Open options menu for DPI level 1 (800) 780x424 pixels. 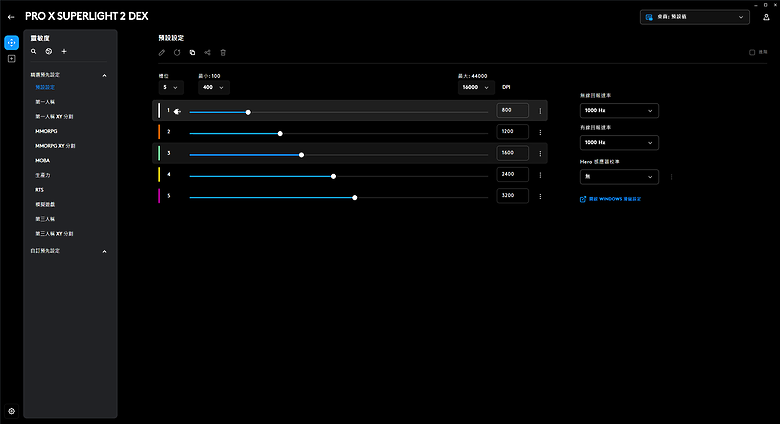(x=540, y=111)
